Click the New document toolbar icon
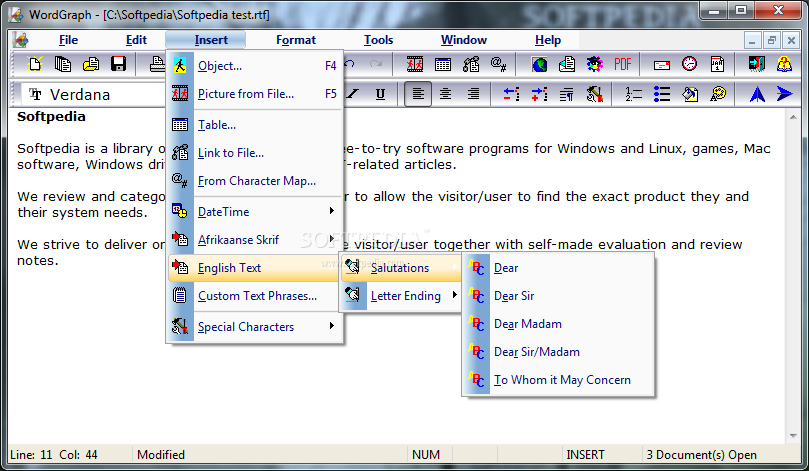Image resolution: width=809 pixels, height=471 pixels. pyautogui.click(x=35, y=64)
